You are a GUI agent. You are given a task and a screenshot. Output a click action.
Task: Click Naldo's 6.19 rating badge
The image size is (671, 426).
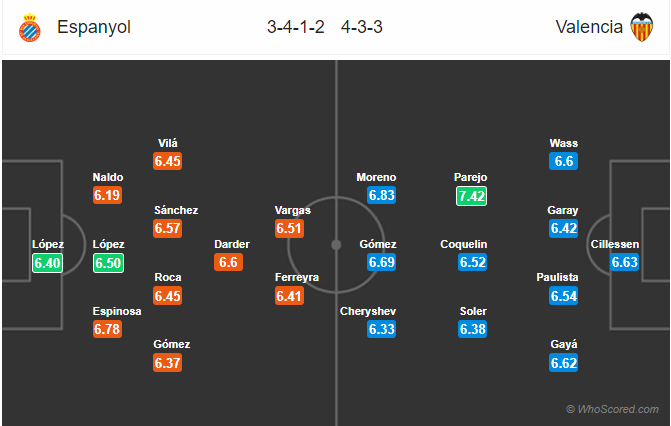(x=107, y=196)
